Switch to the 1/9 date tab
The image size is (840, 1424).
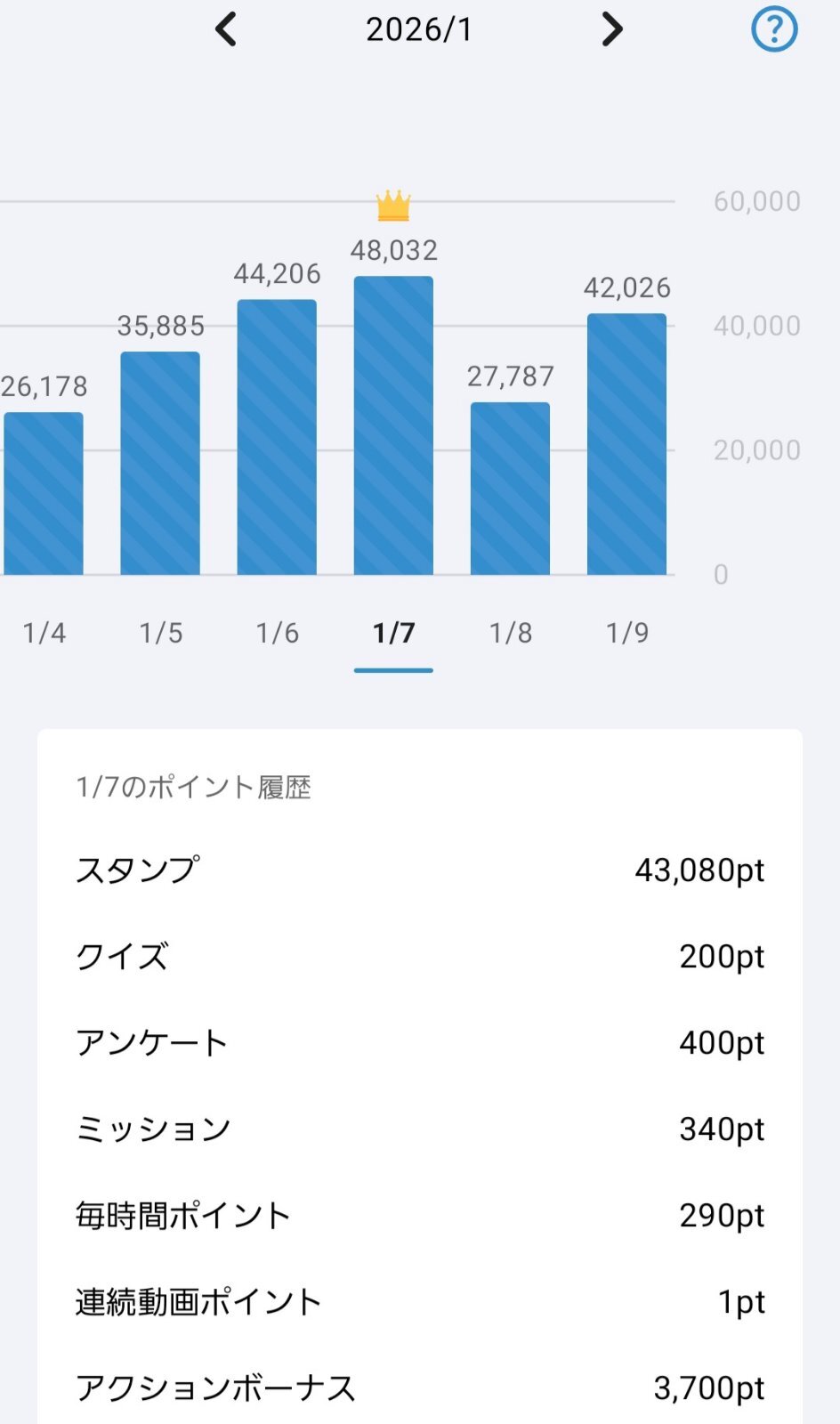pyautogui.click(x=626, y=633)
